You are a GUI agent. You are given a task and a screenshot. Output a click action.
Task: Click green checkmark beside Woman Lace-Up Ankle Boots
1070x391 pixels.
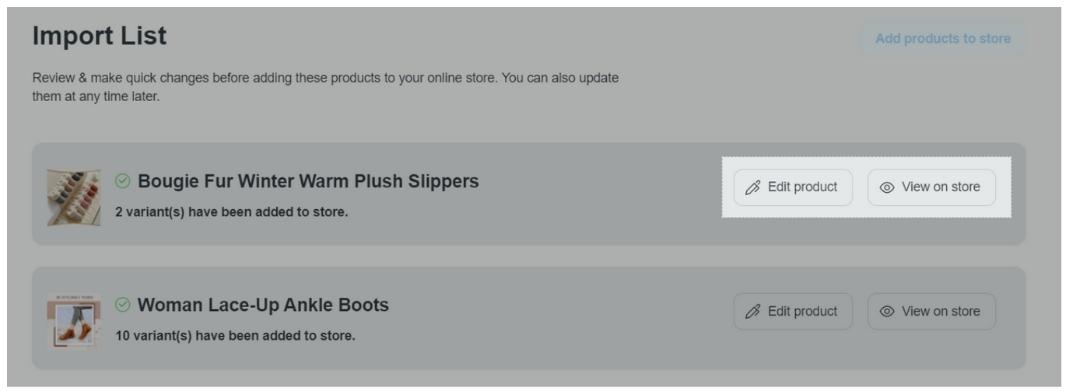pyautogui.click(x=123, y=304)
